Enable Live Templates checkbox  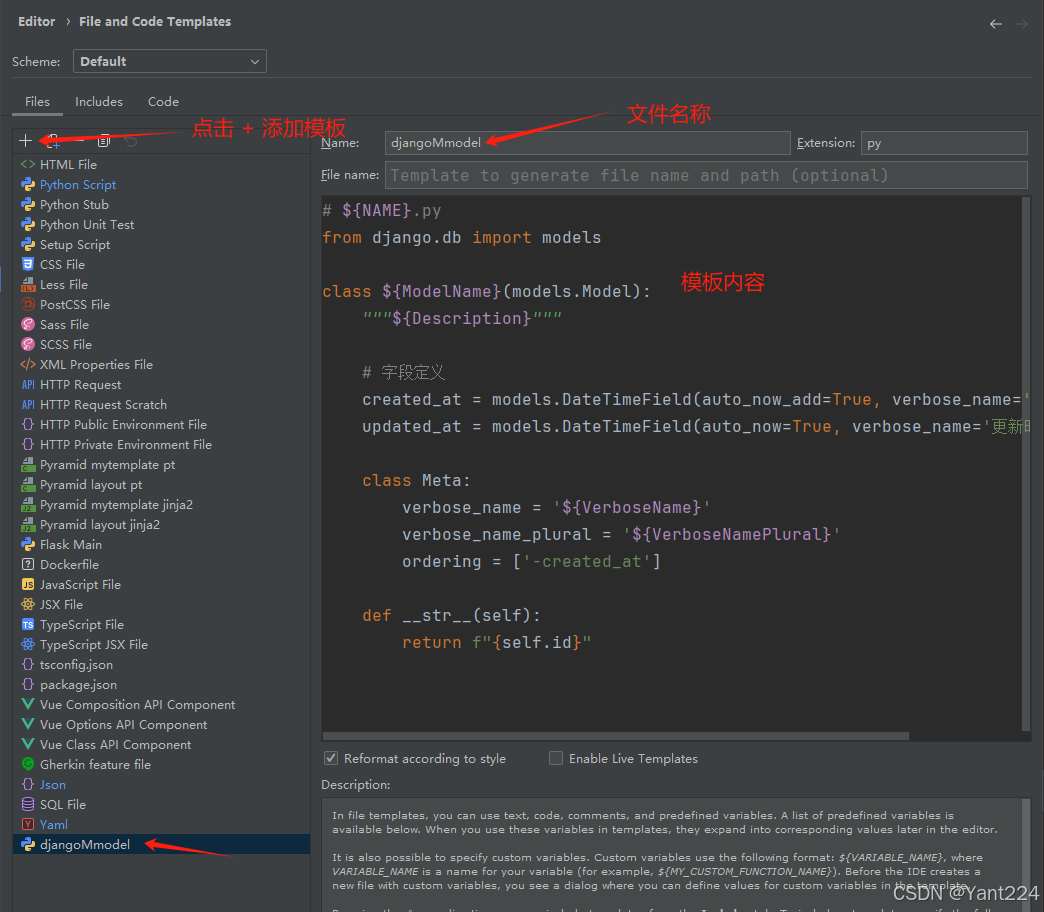click(556, 758)
